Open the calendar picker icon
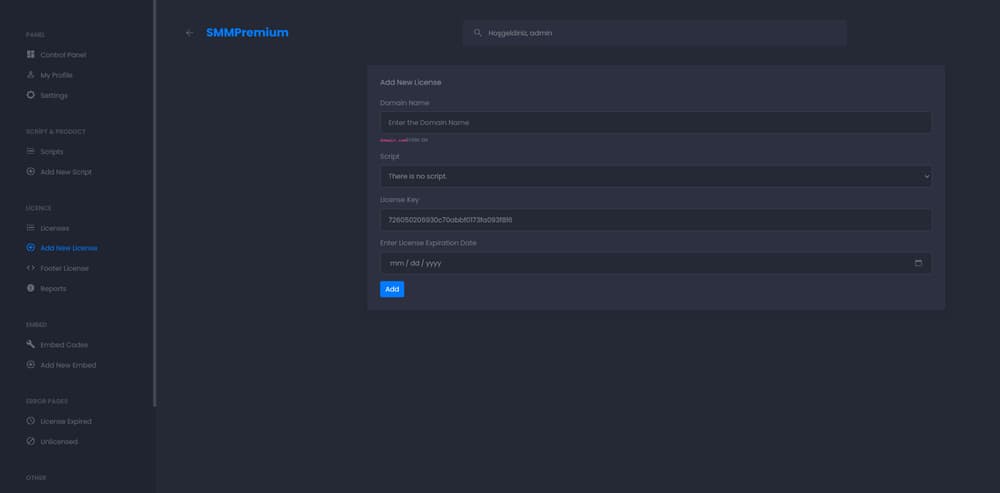Image resolution: width=1000 pixels, height=493 pixels. coord(918,263)
